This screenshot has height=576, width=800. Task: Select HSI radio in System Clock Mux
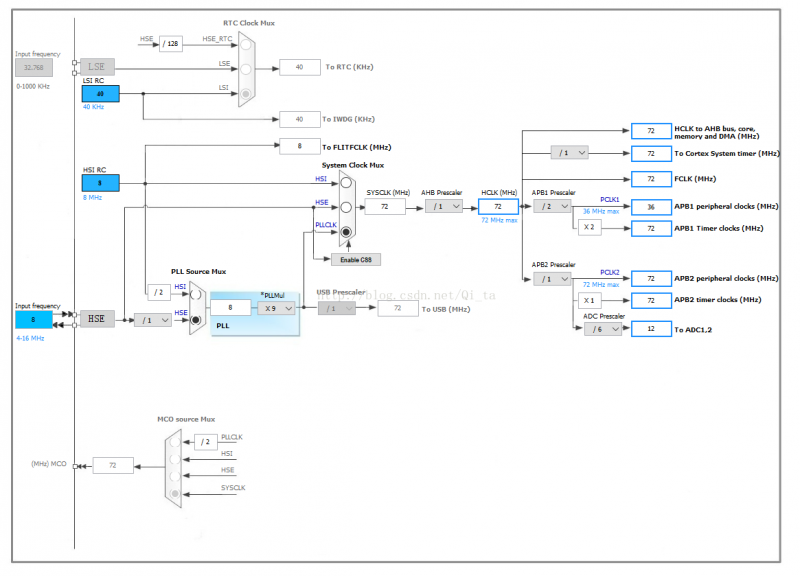coord(346,182)
